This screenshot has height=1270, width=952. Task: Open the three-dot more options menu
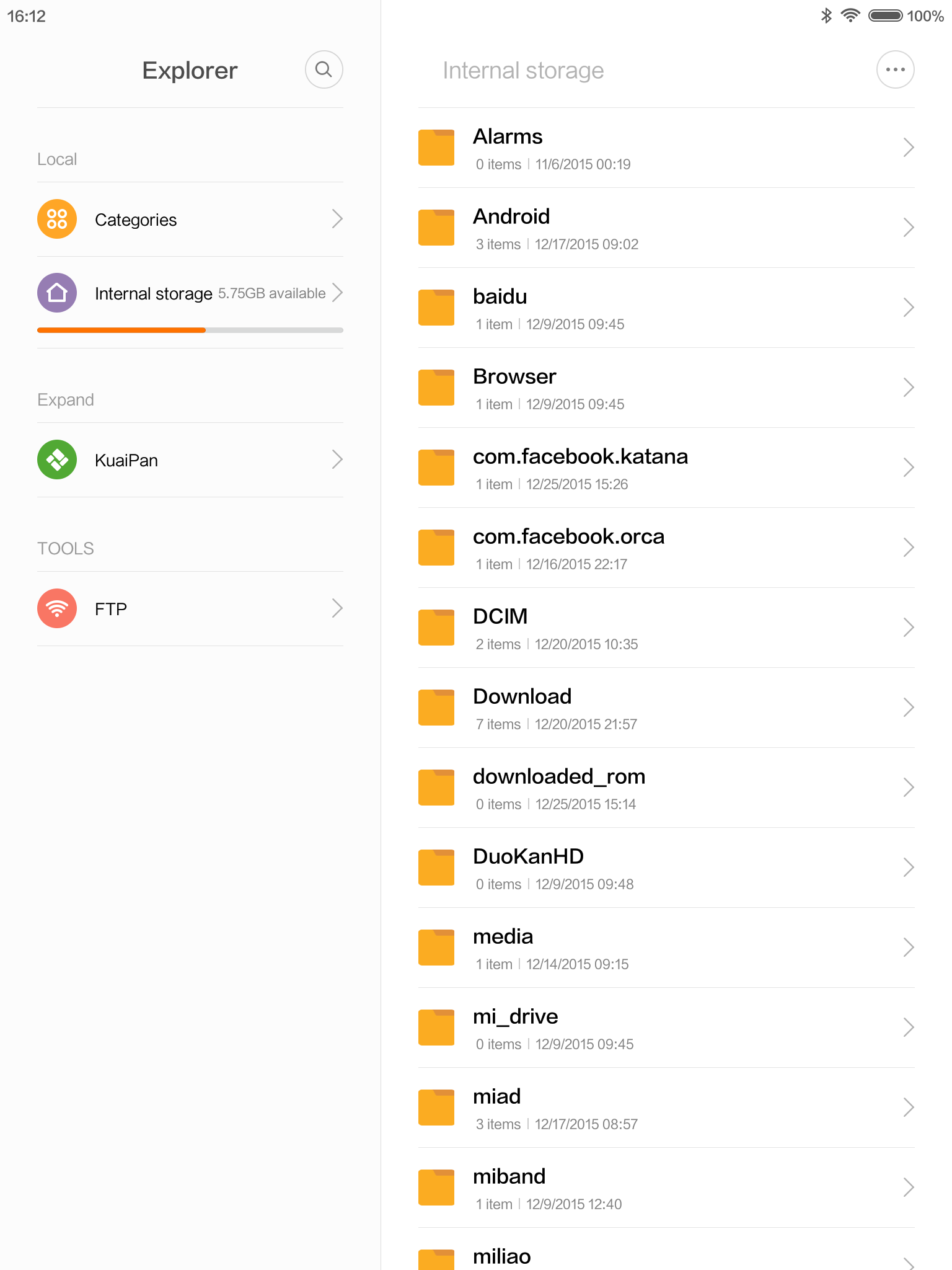(895, 69)
